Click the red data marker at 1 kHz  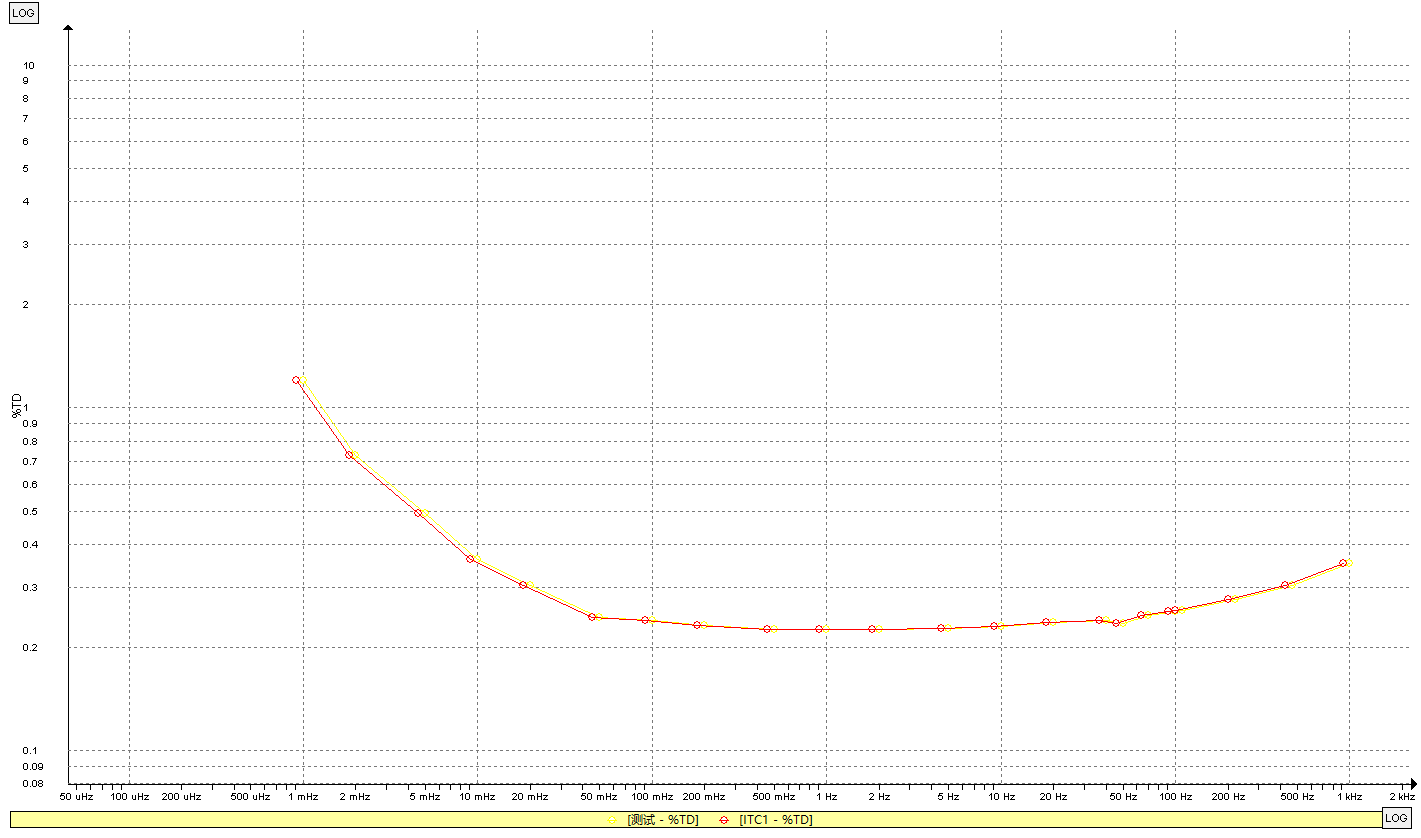point(1343,563)
